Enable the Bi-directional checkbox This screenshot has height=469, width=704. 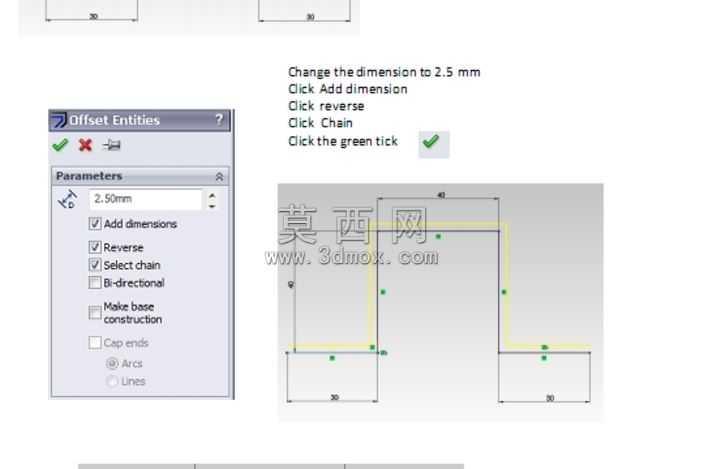95,283
